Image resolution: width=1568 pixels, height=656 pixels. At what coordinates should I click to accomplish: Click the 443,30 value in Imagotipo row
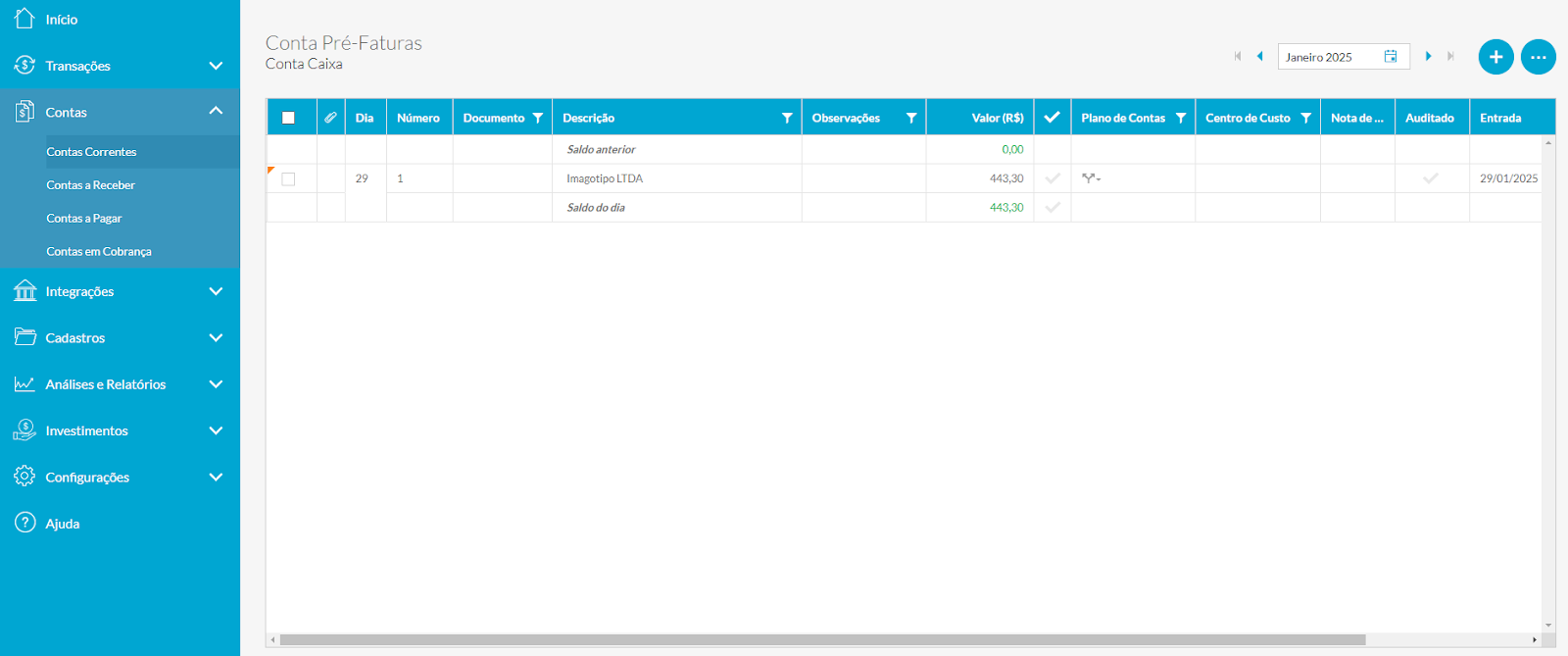pos(1006,178)
